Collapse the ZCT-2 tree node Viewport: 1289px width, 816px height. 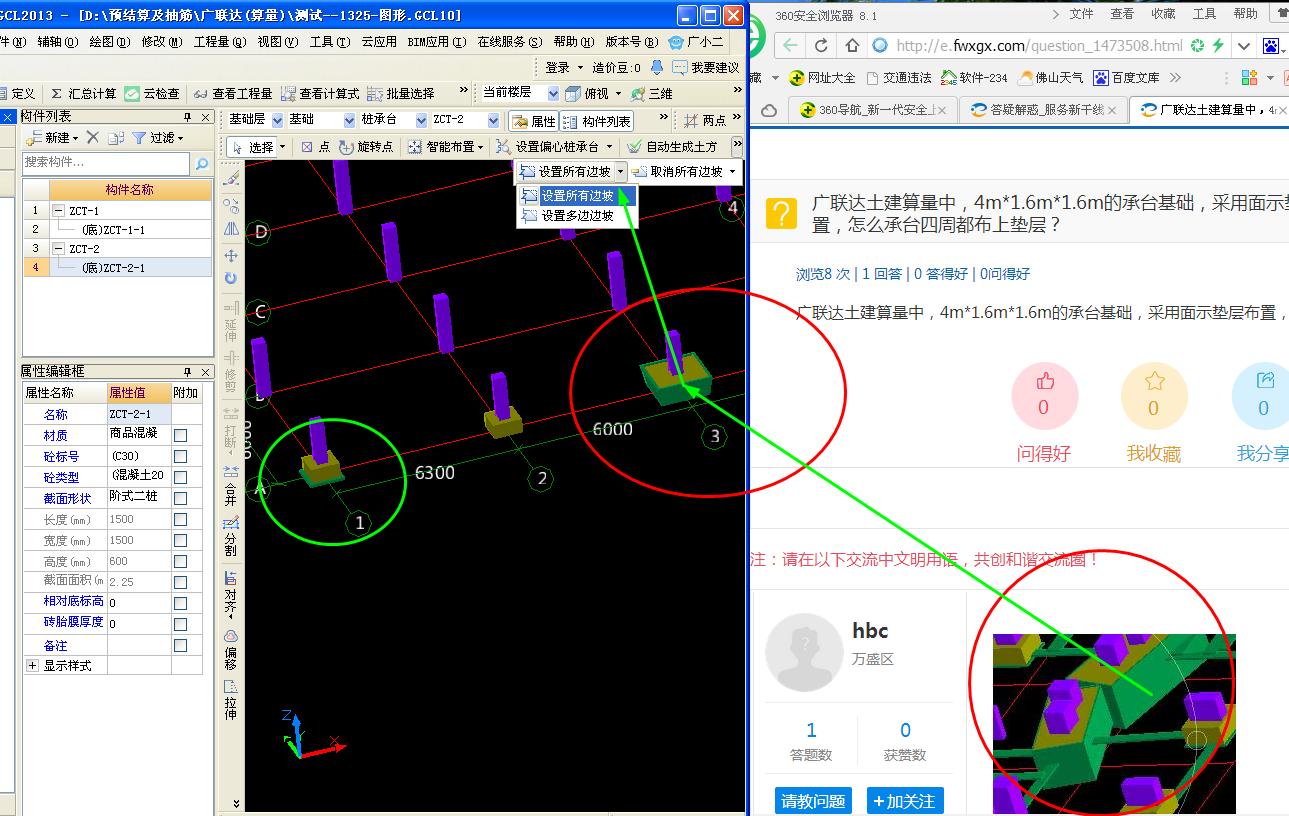click(58, 249)
